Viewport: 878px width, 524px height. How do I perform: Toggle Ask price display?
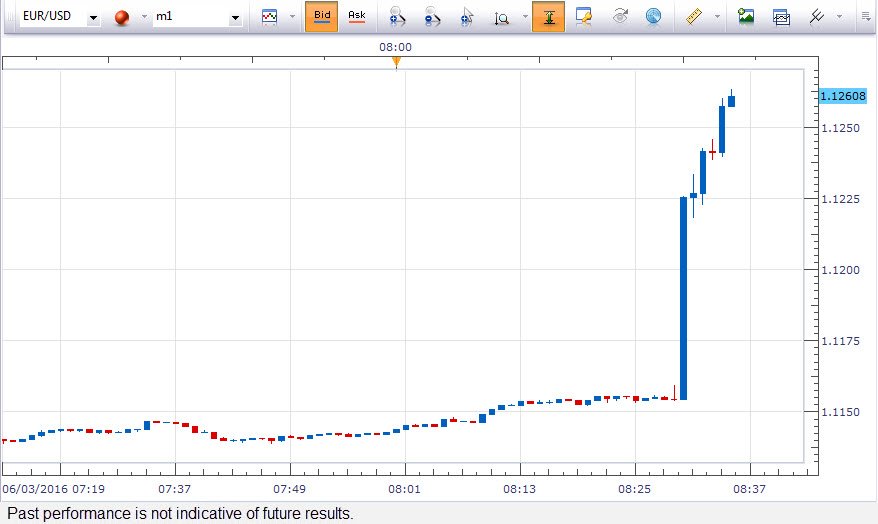[x=357, y=16]
